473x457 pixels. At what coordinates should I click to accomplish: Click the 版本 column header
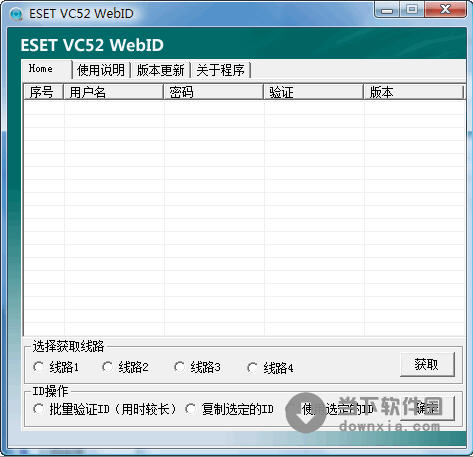point(414,92)
